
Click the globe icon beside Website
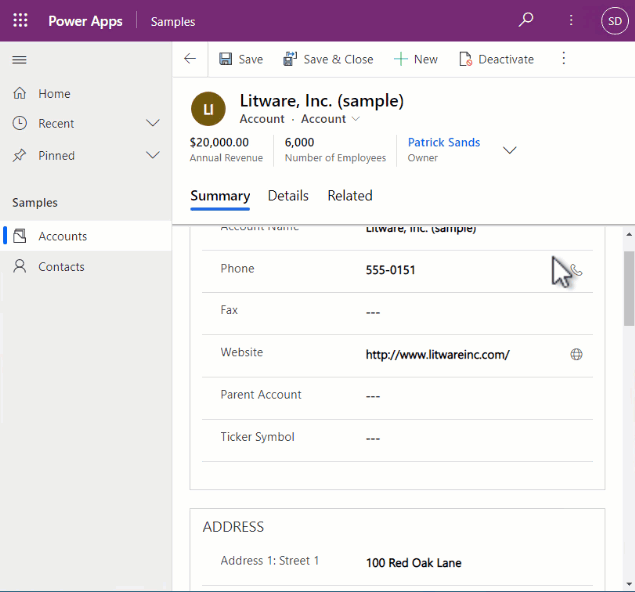click(x=576, y=354)
